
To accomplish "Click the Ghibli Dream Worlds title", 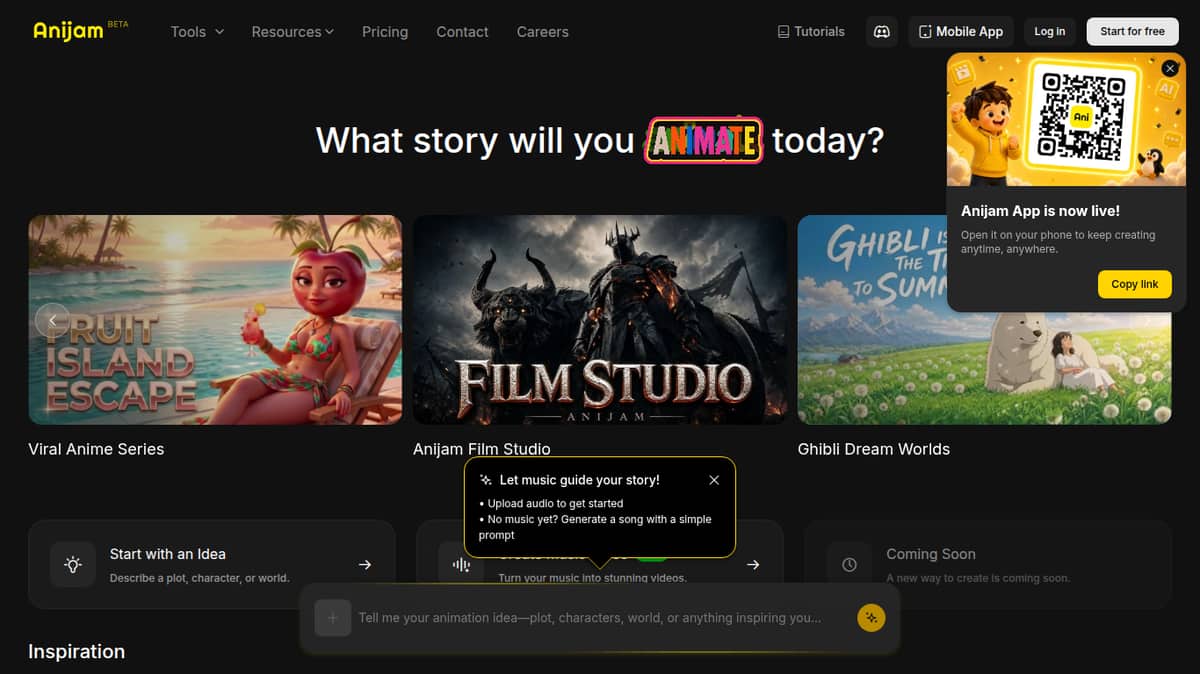I will pos(874,449).
